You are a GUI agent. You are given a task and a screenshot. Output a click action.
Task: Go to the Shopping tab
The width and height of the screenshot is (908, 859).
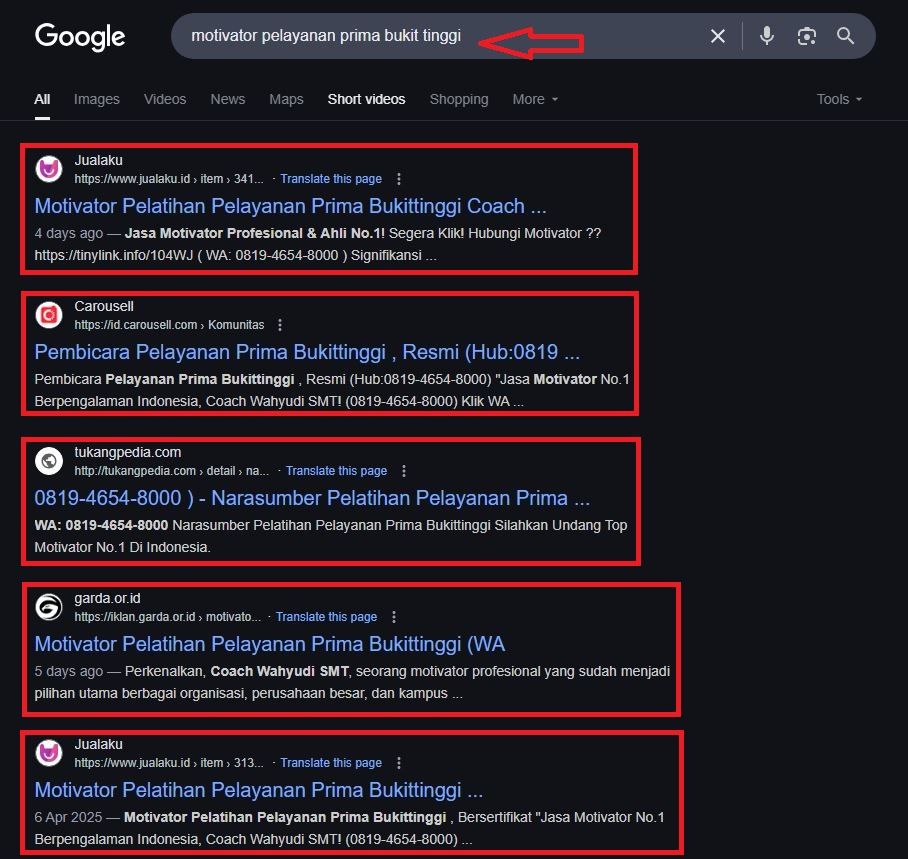click(459, 99)
